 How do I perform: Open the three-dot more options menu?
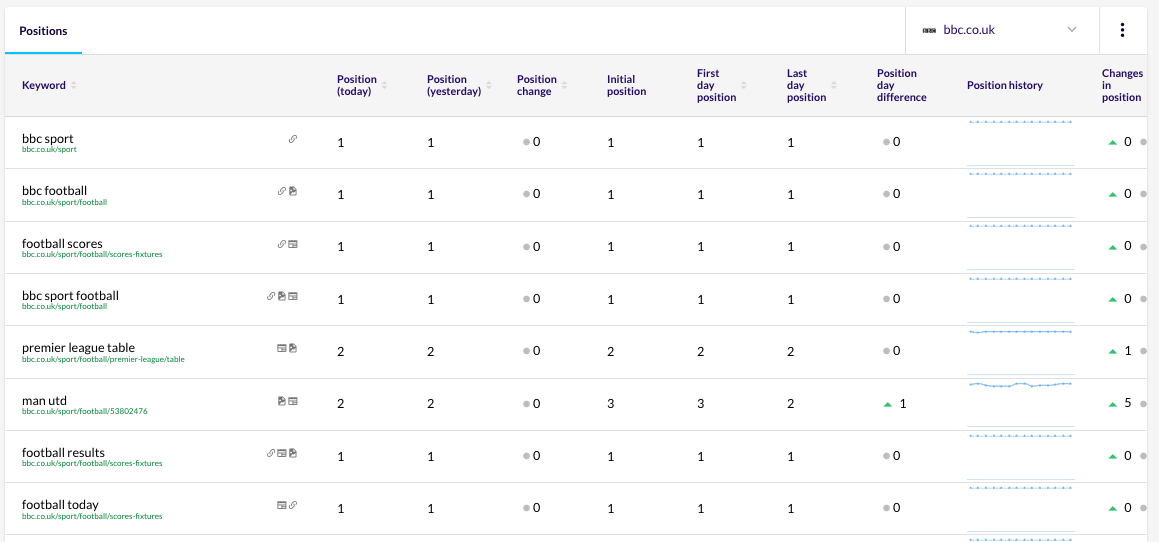tap(1122, 30)
